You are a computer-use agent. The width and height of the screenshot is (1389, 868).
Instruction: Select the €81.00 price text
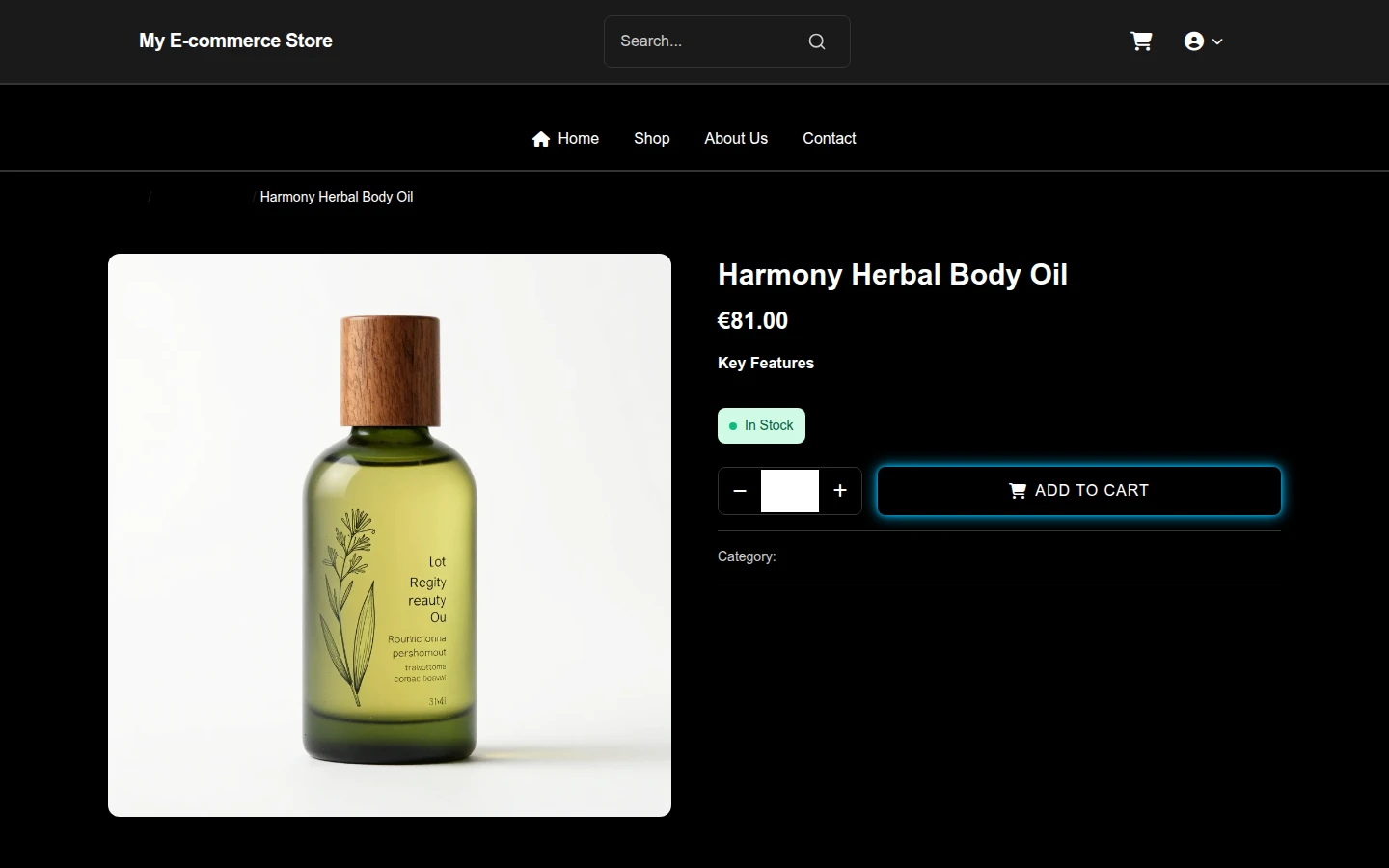tap(752, 321)
